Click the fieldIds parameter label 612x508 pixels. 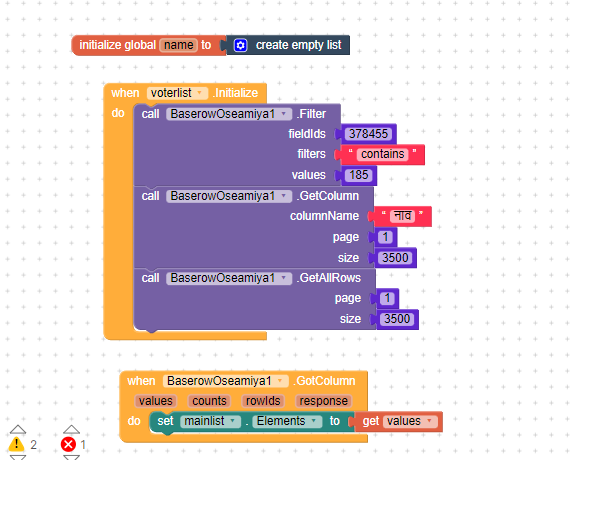point(307,134)
